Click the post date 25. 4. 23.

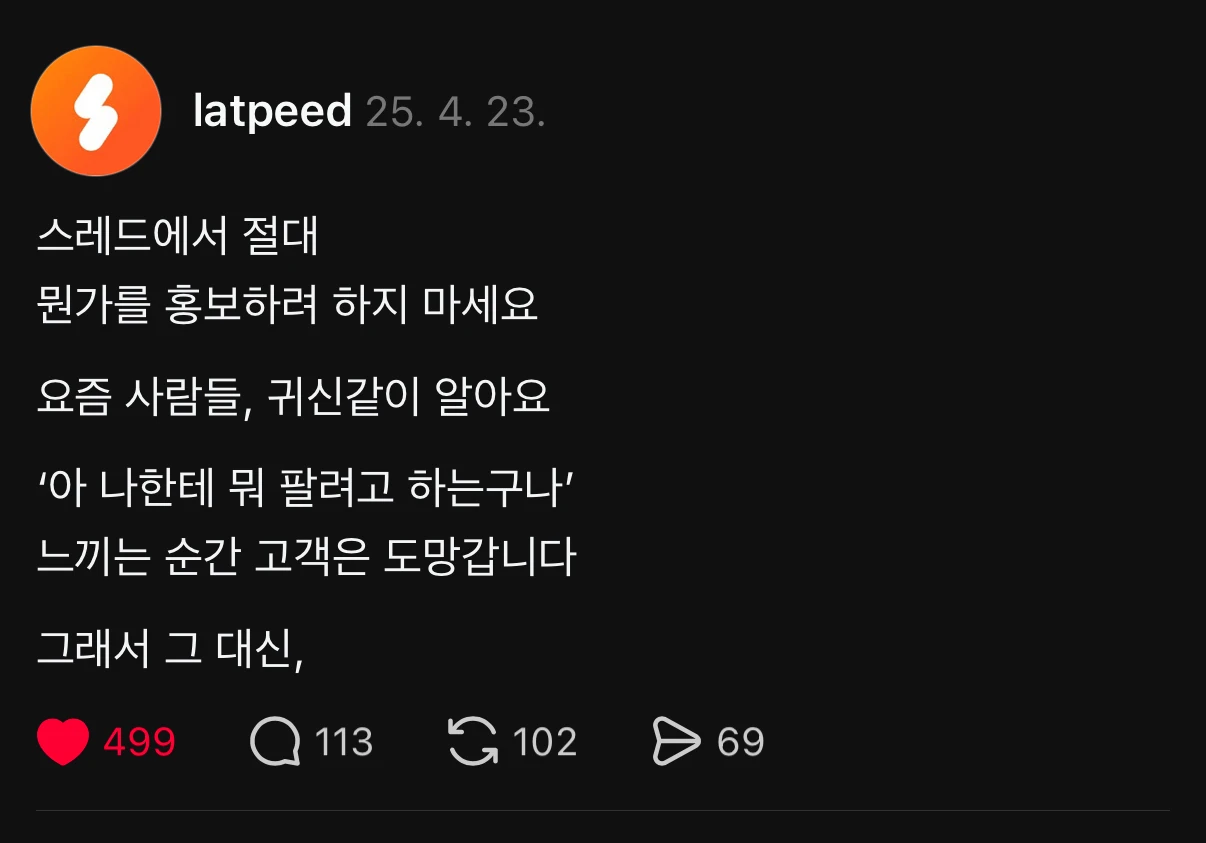pos(455,112)
